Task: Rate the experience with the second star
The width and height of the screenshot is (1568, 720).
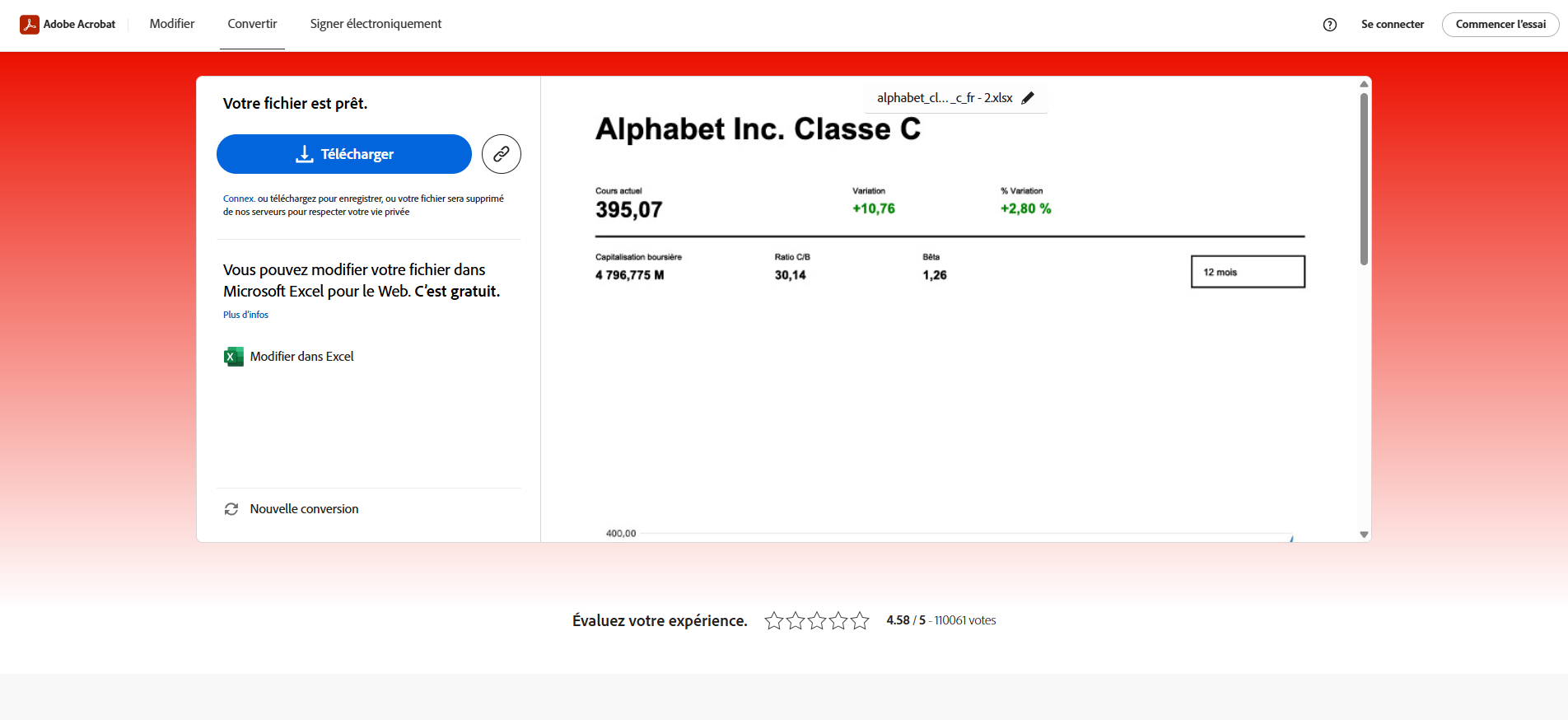Action: pyautogui.click(x=796, y=620)
